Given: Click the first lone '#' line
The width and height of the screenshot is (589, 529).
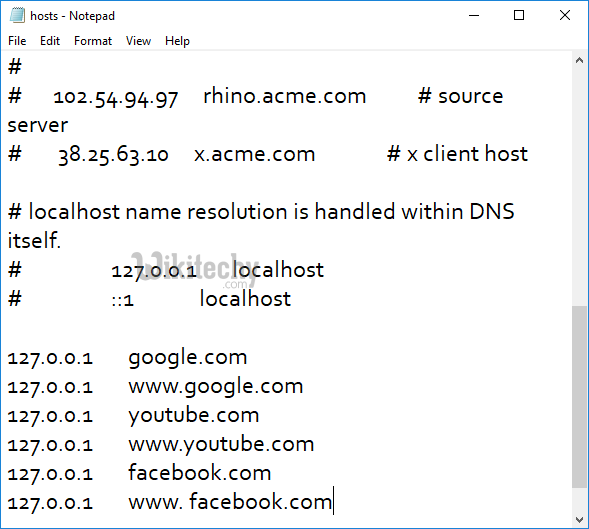Looking at the screenshot, I should click(15, 67).
